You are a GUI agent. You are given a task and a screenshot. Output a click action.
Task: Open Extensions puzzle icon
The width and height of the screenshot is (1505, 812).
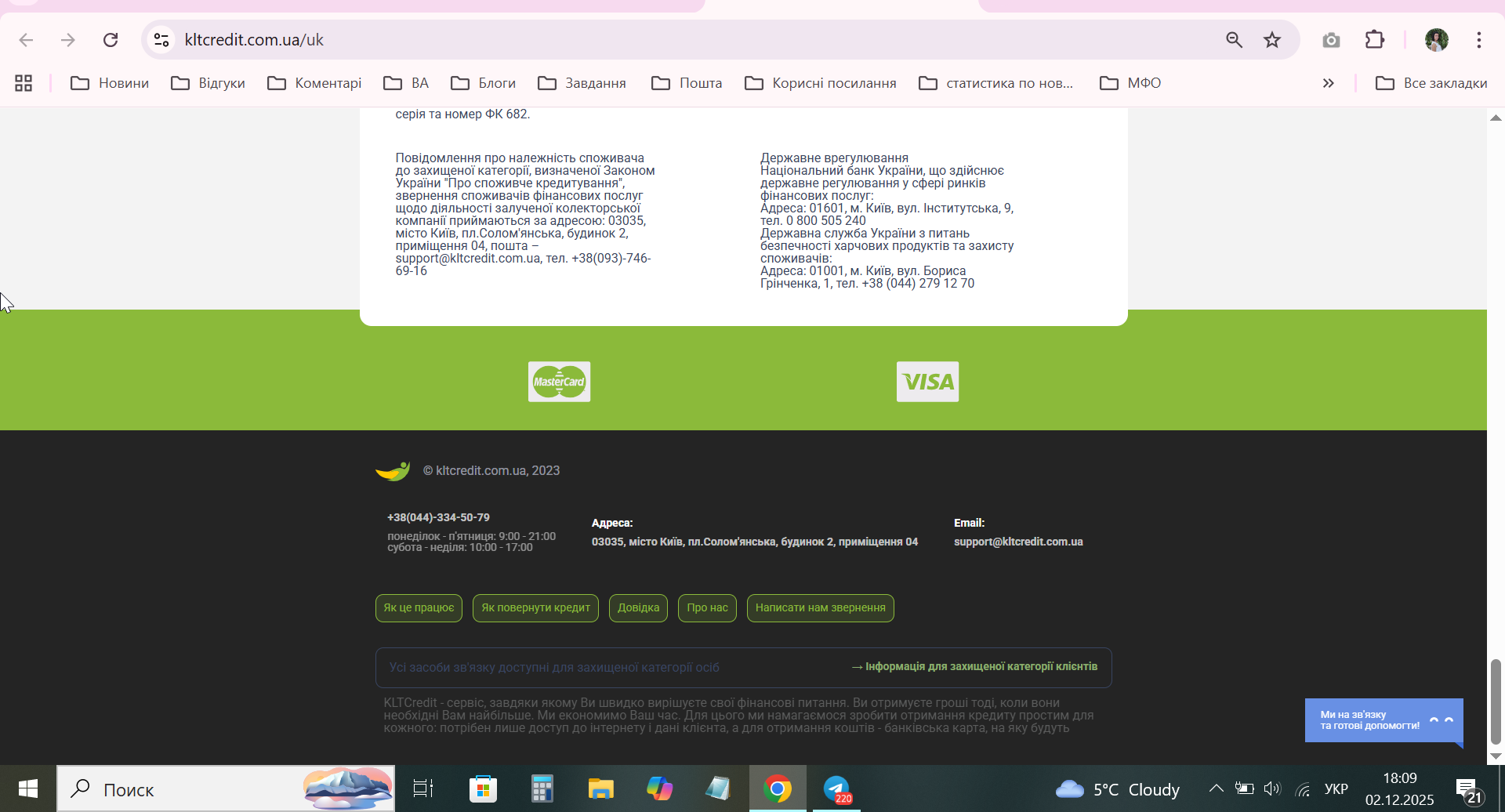pos(1375,40)
